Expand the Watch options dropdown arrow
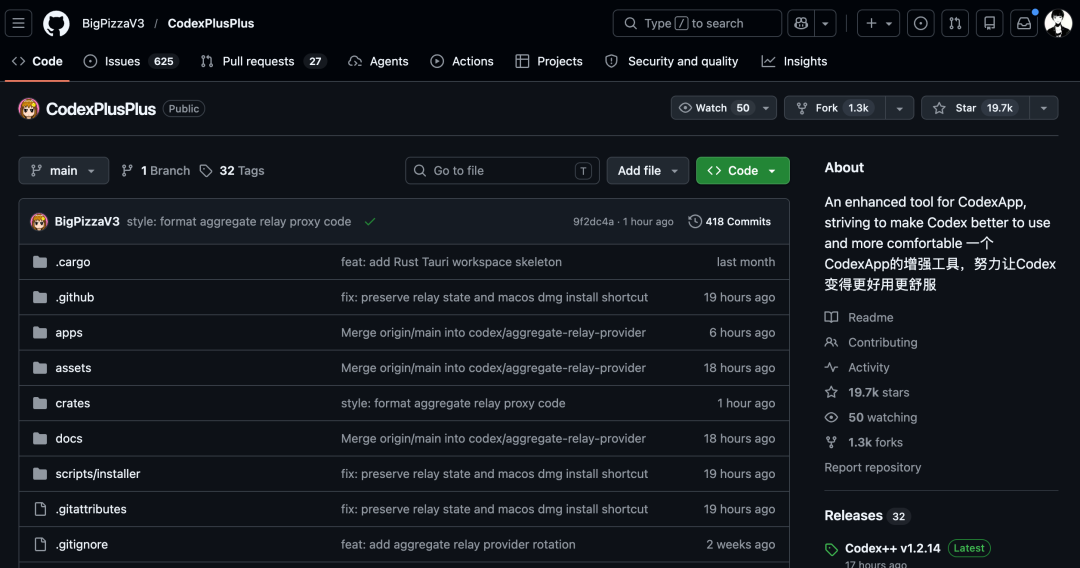 [766, 108]
